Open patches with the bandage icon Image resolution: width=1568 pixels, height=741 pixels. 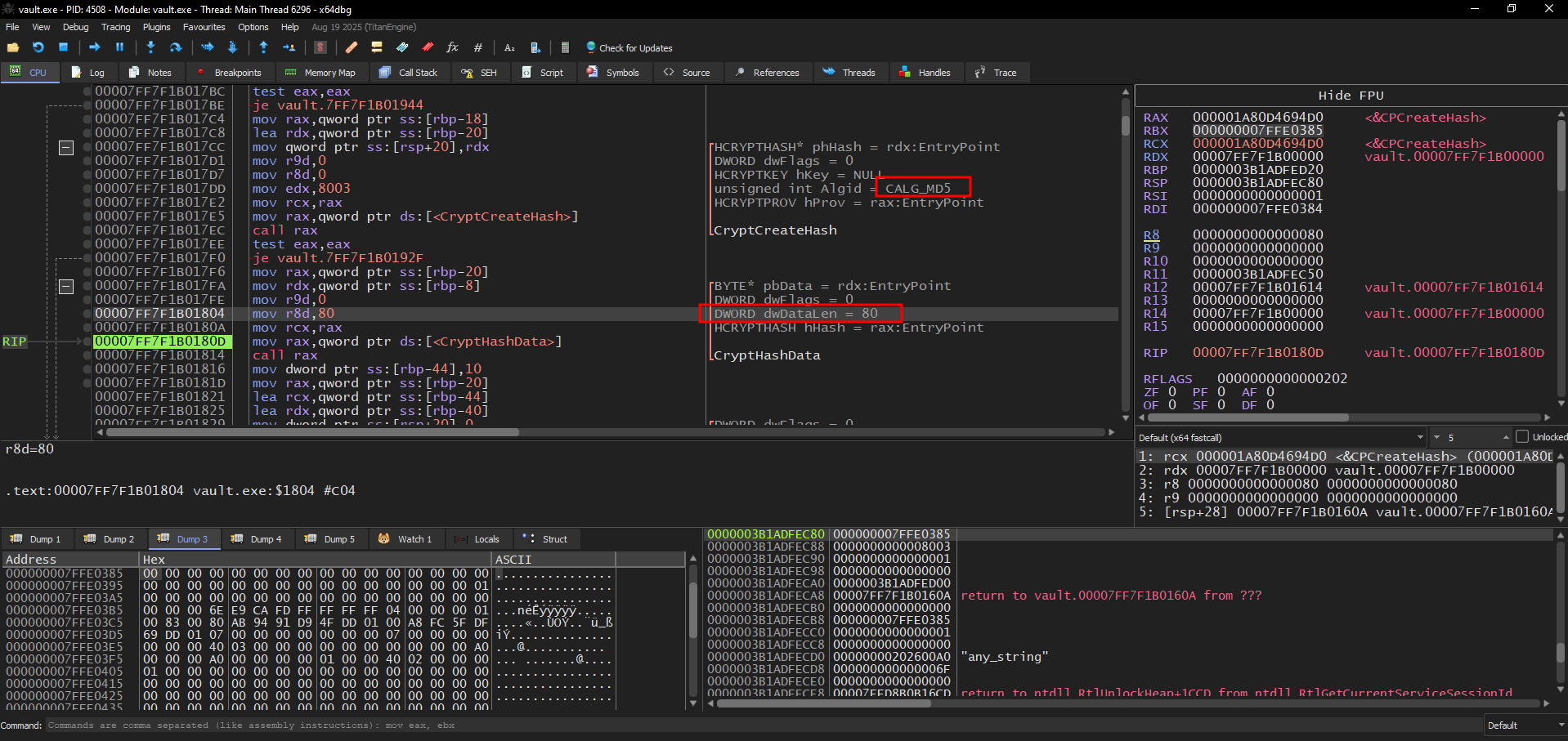tap(352, 47)
